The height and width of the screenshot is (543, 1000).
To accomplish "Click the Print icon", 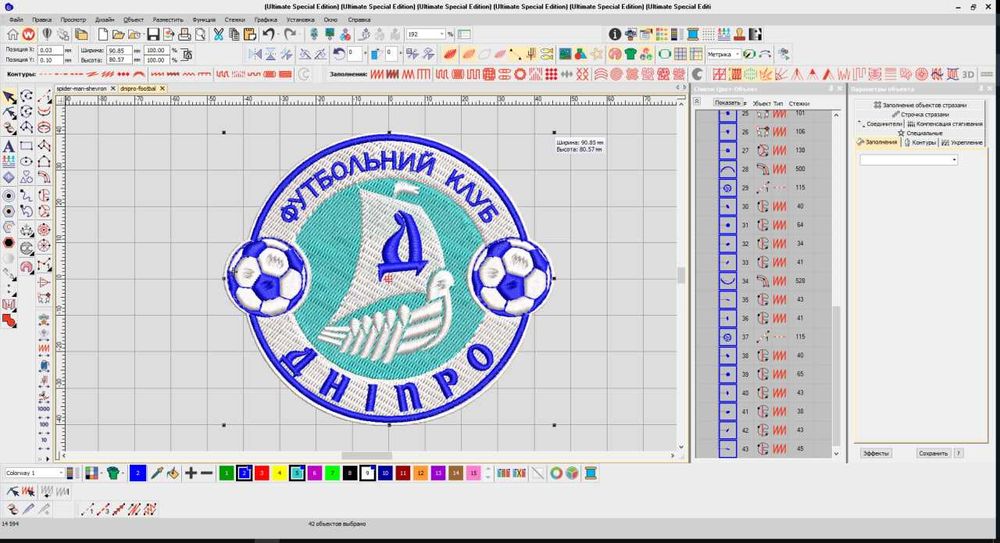I will click(185, 34).
